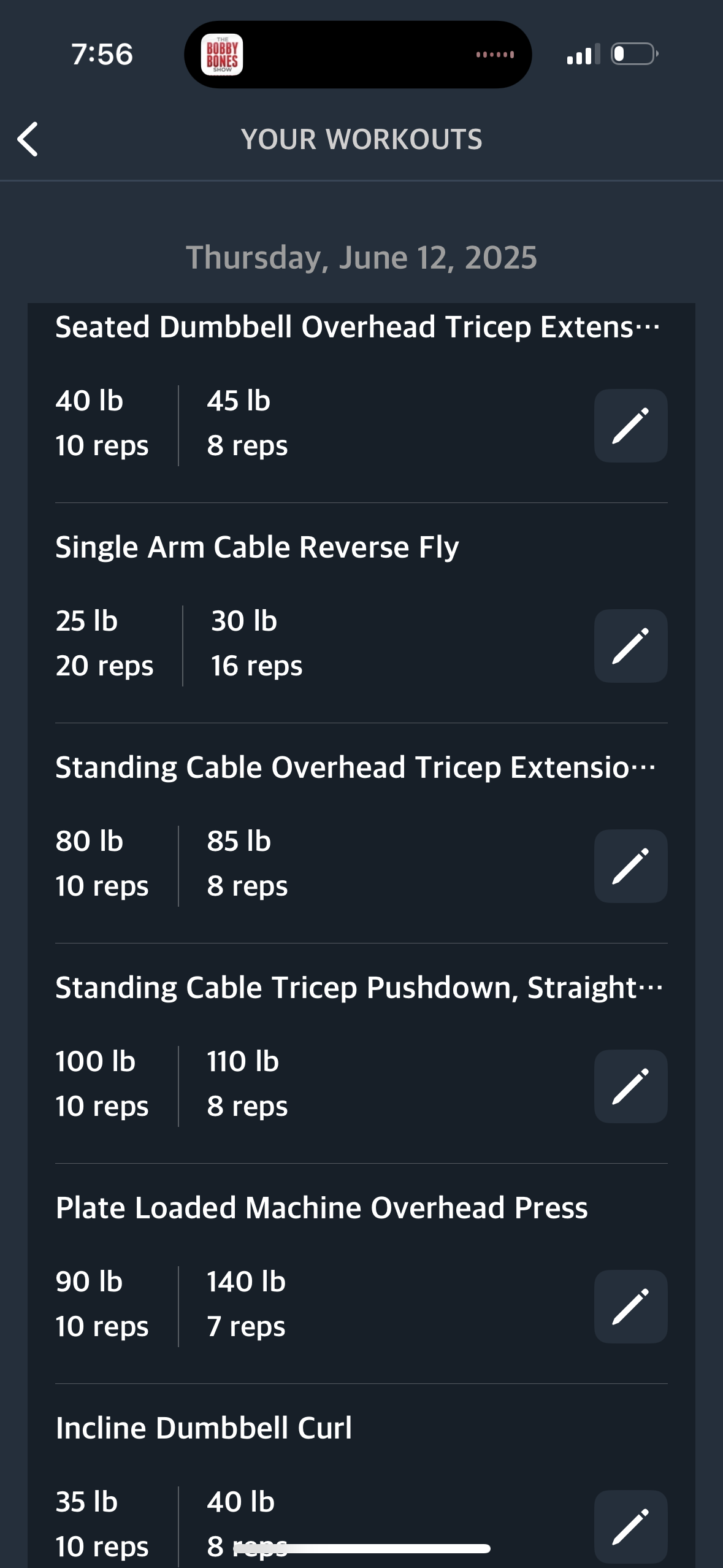This screenshot has width=723, height=1568.
Task: Select the Plate Loaded Machine Overhead Press title
Action: [321, 1208]
